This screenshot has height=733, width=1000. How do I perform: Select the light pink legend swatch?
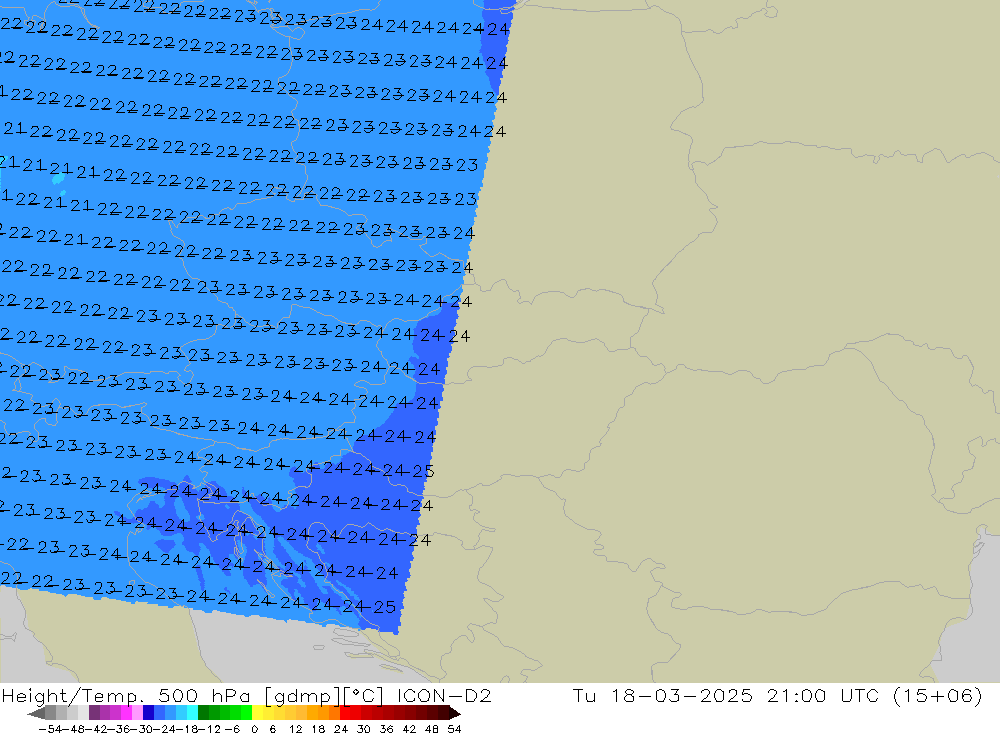(x=137, y=713)
